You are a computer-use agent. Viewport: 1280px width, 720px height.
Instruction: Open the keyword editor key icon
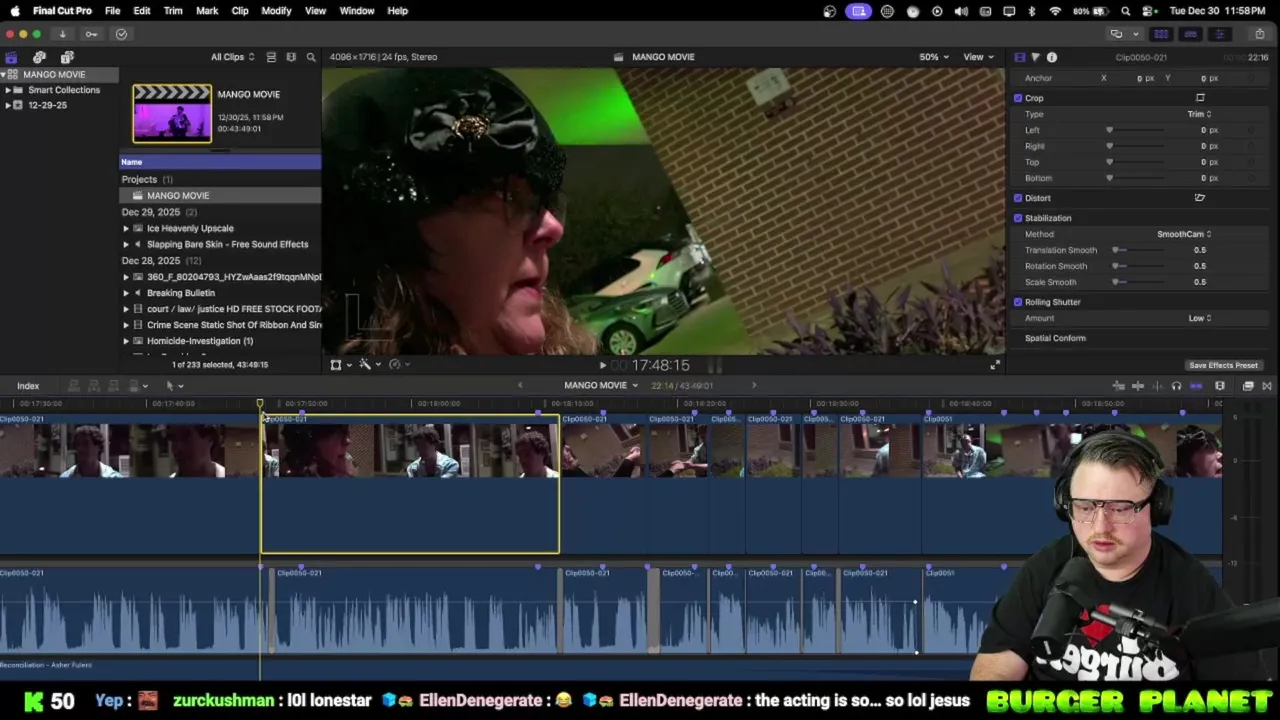tap(91, 34)
